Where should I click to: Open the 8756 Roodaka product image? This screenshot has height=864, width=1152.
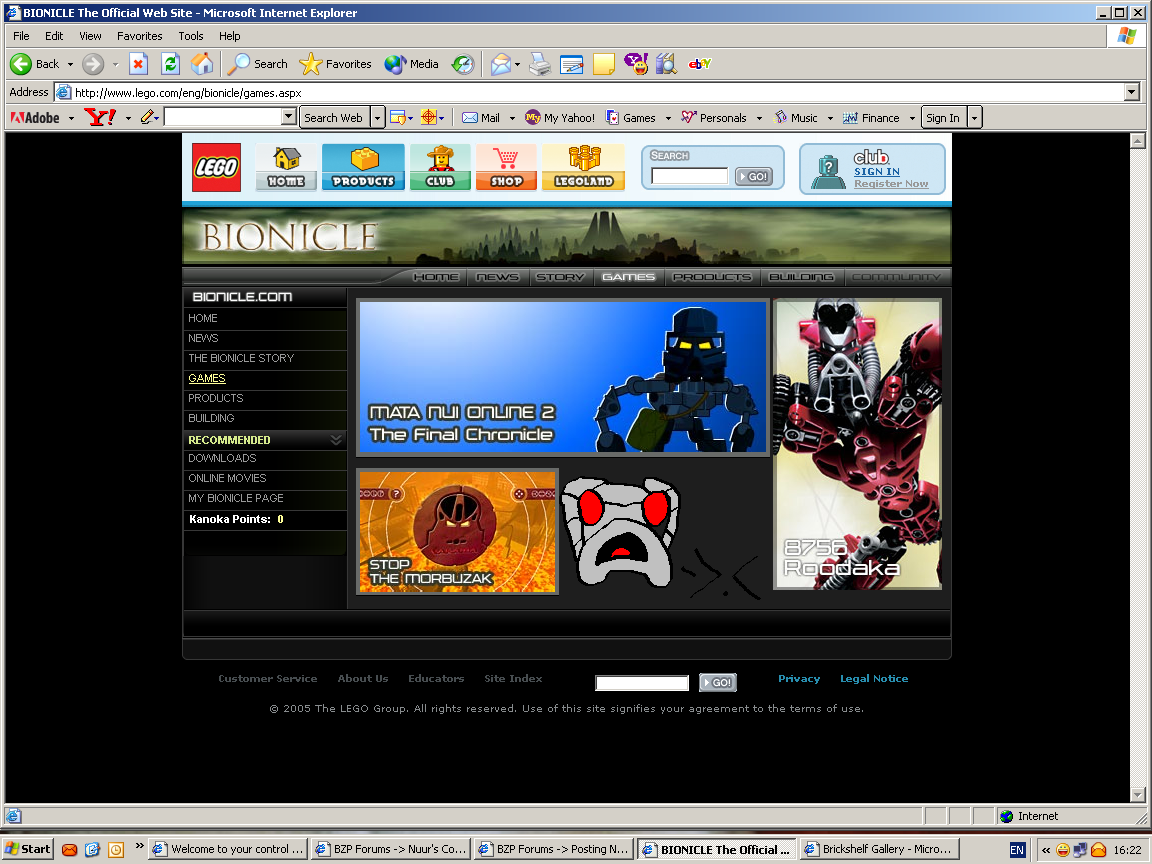pos(857,444)
